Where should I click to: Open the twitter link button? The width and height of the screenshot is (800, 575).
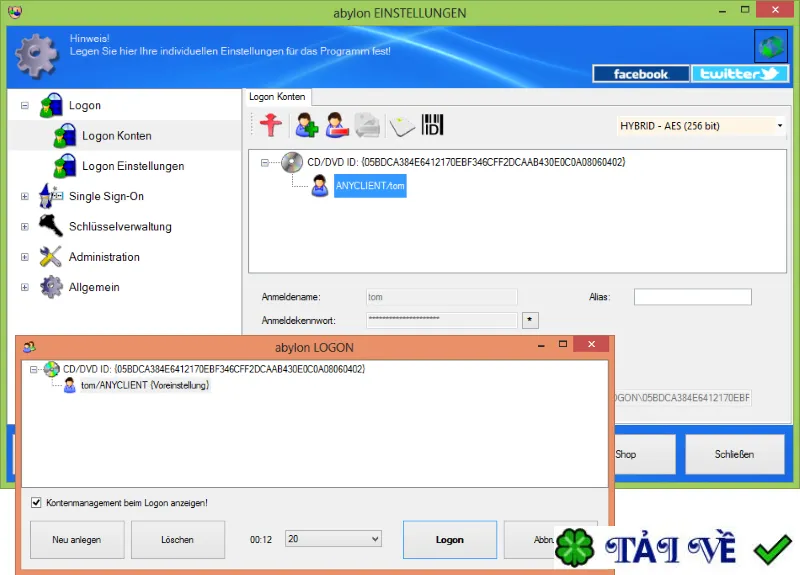[x=739, y=74]
